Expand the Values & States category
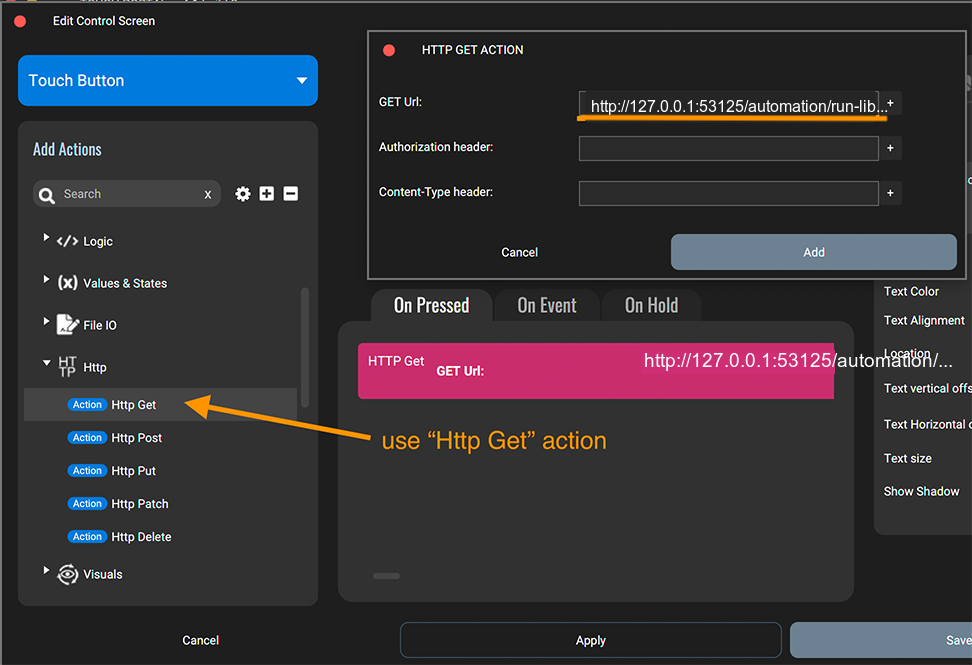Screen dimensions: 972x665 pos(46,279)
